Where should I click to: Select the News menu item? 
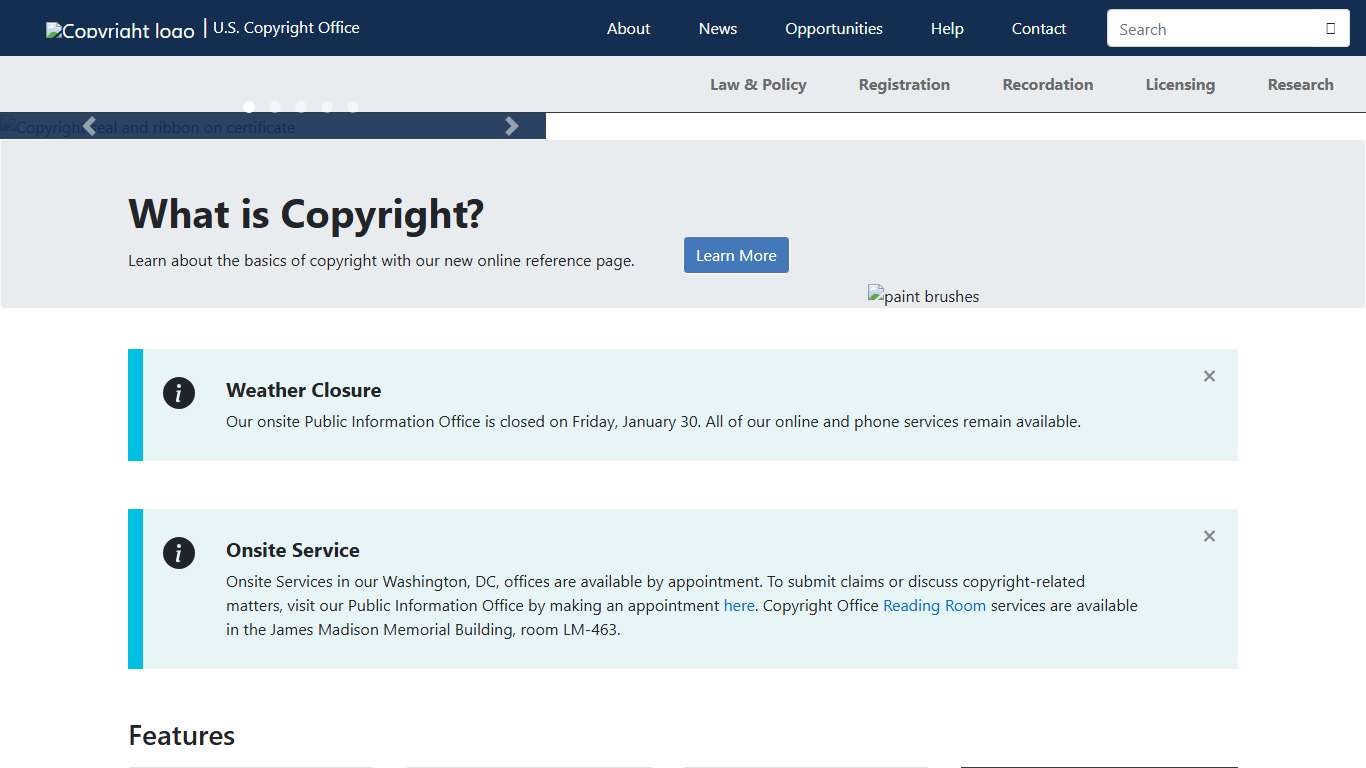(717, 28)
